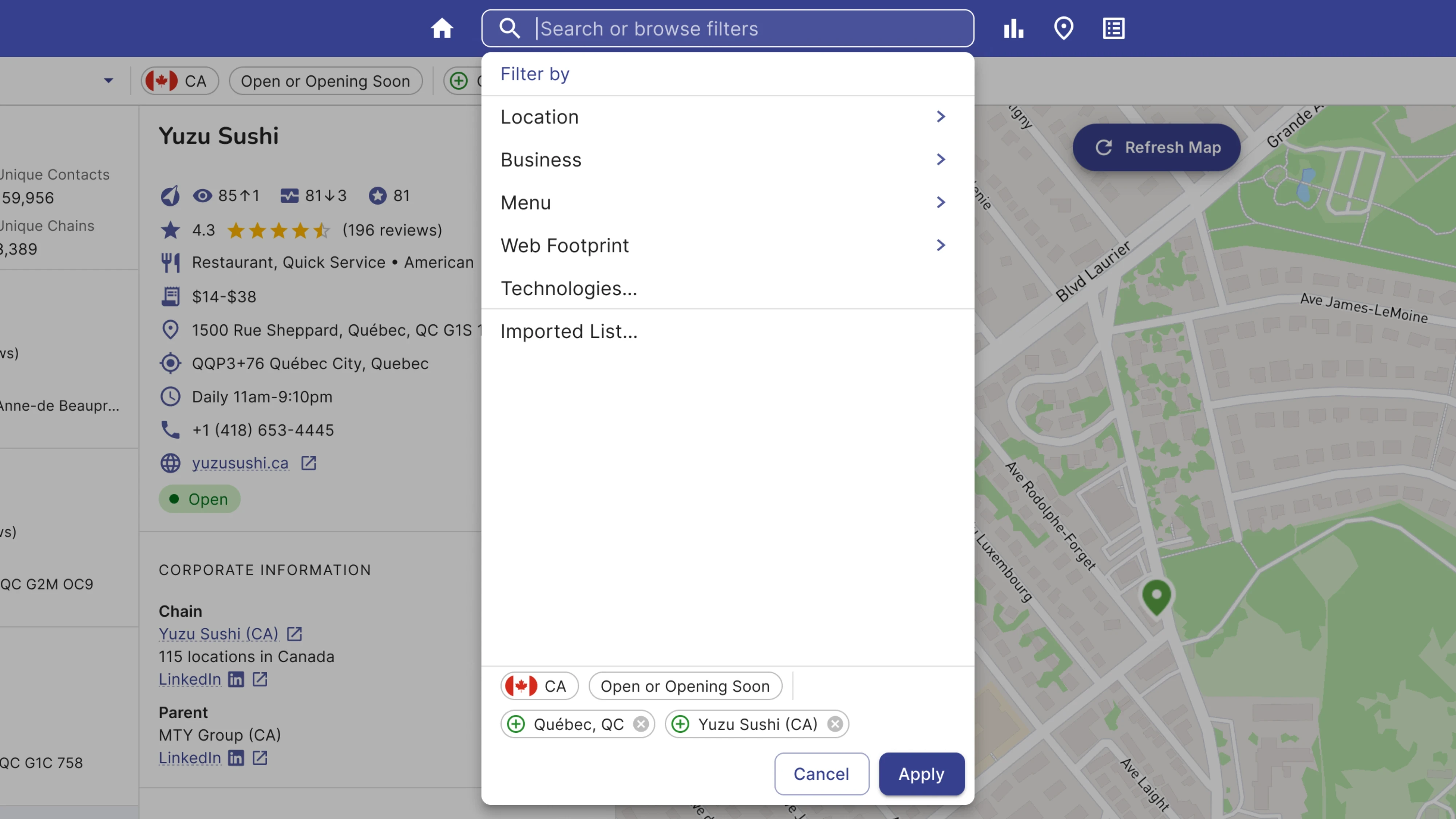Open the Parent LinkedIn link
1456x819 pixels.
pos(189,757)
